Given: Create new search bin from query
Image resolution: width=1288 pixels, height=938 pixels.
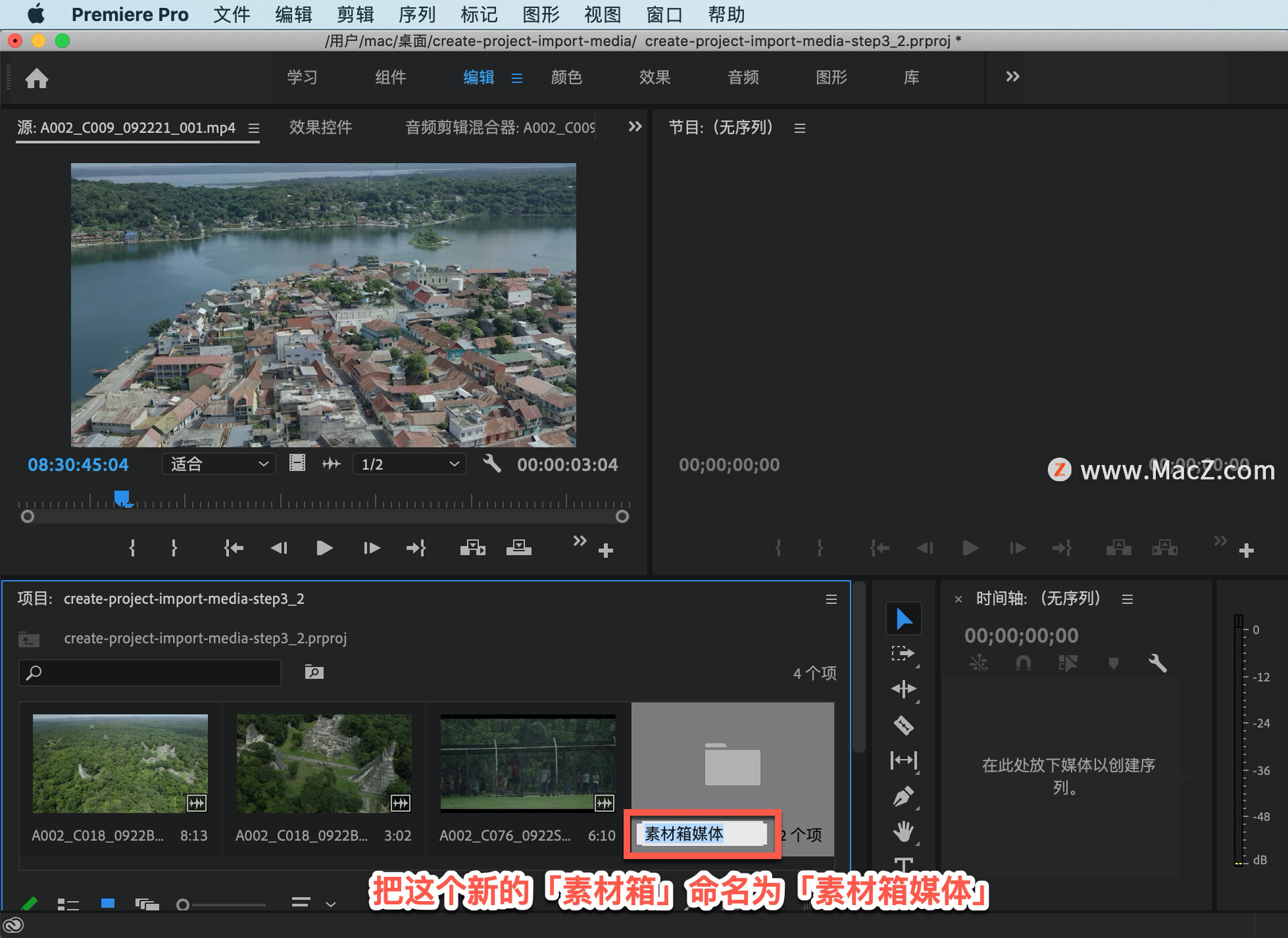Looking at the screenshot, I should point(314,672).
